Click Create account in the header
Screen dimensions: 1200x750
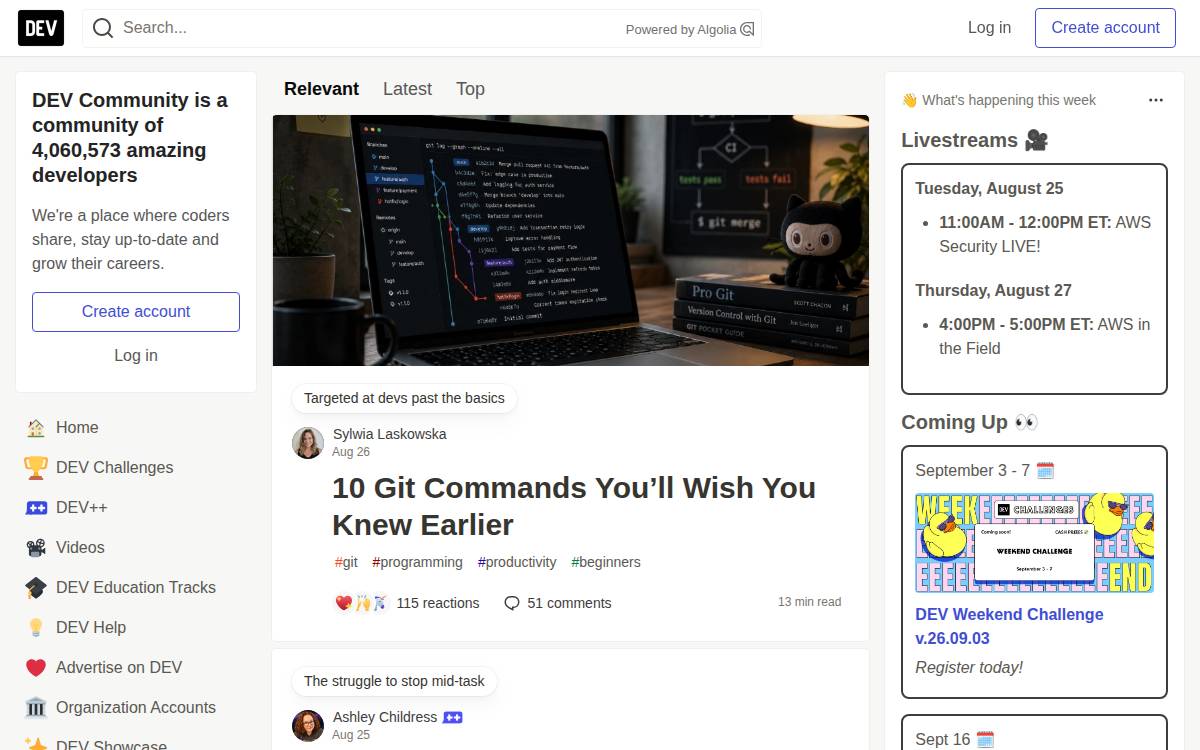pos(1105,28)
